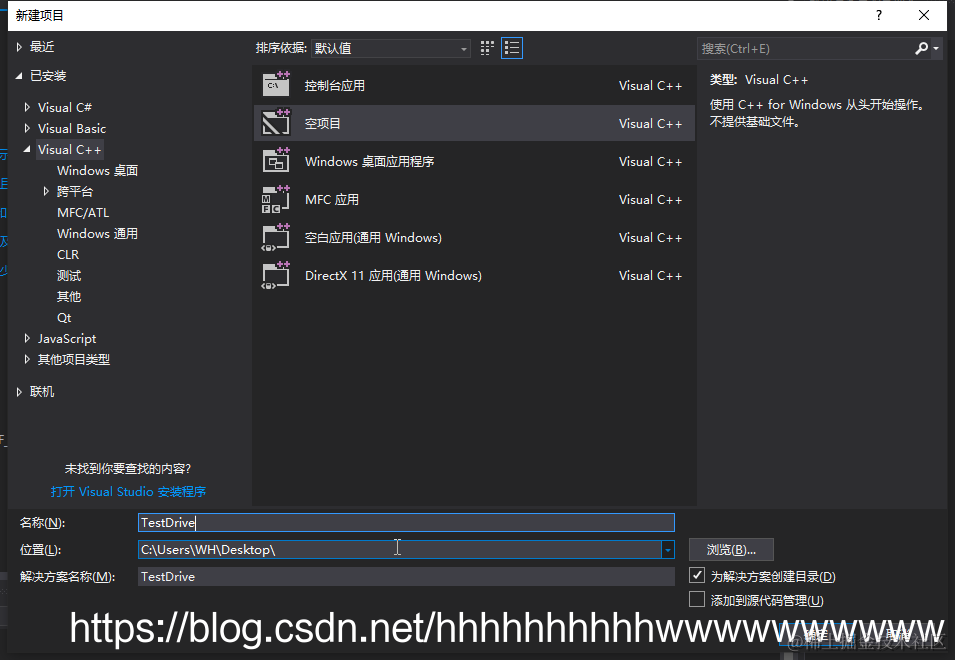Image resolution: width=955 pixels, height=660 pixels.
Task: Expand the Recent (最近) node
Action: pyautogui.click(x=19, y=47)
